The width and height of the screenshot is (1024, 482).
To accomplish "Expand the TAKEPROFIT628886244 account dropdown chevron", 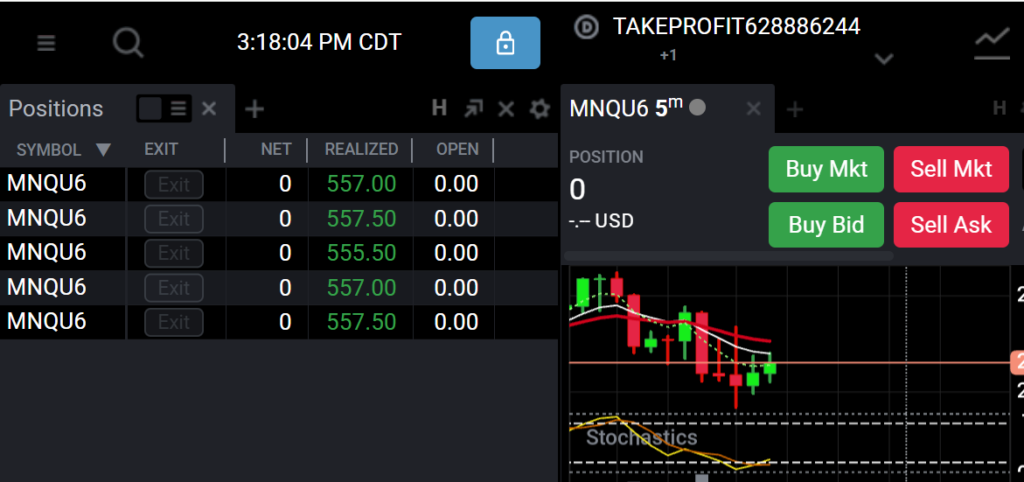I will pos(884,59).
